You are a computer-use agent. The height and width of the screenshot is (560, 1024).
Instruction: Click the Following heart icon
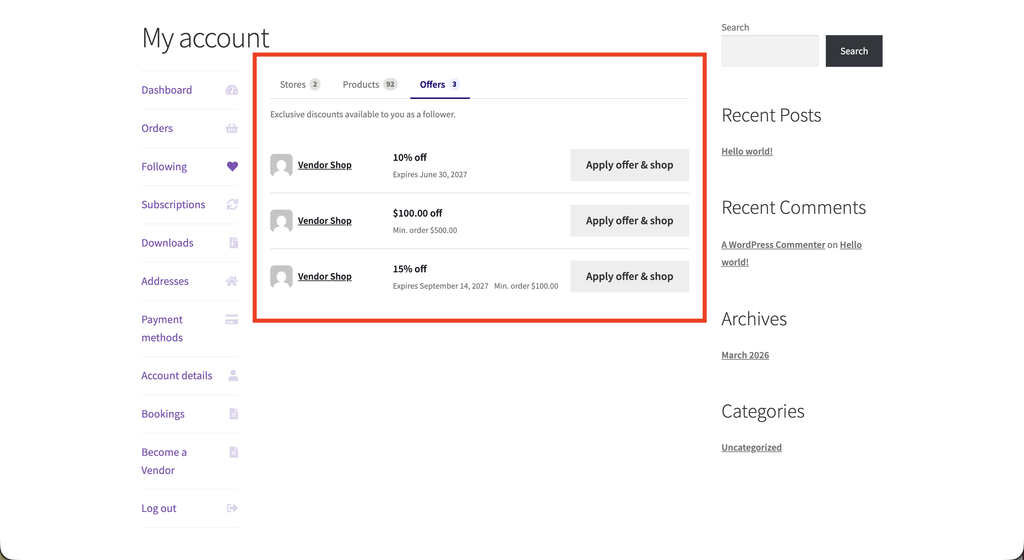(232, 166)
